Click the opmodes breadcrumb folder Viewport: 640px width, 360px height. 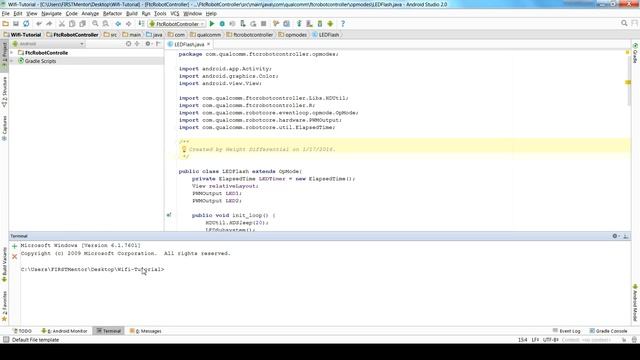point(293,35)
